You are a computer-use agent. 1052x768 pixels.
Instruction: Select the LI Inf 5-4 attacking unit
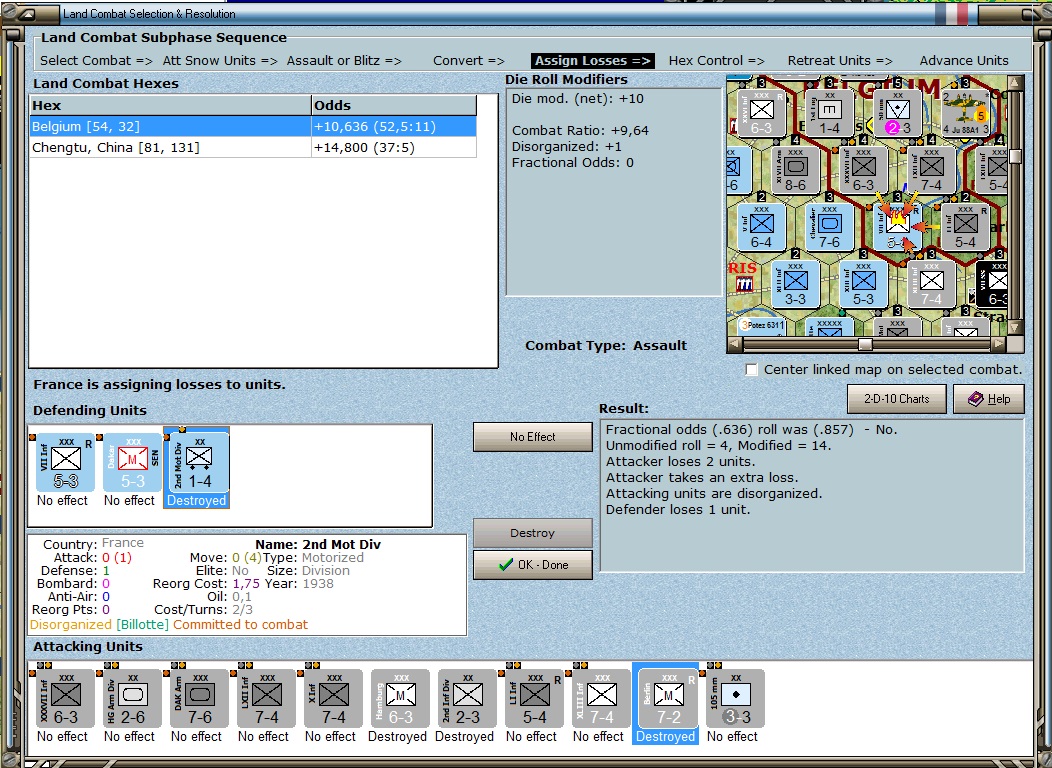[535, 698]
